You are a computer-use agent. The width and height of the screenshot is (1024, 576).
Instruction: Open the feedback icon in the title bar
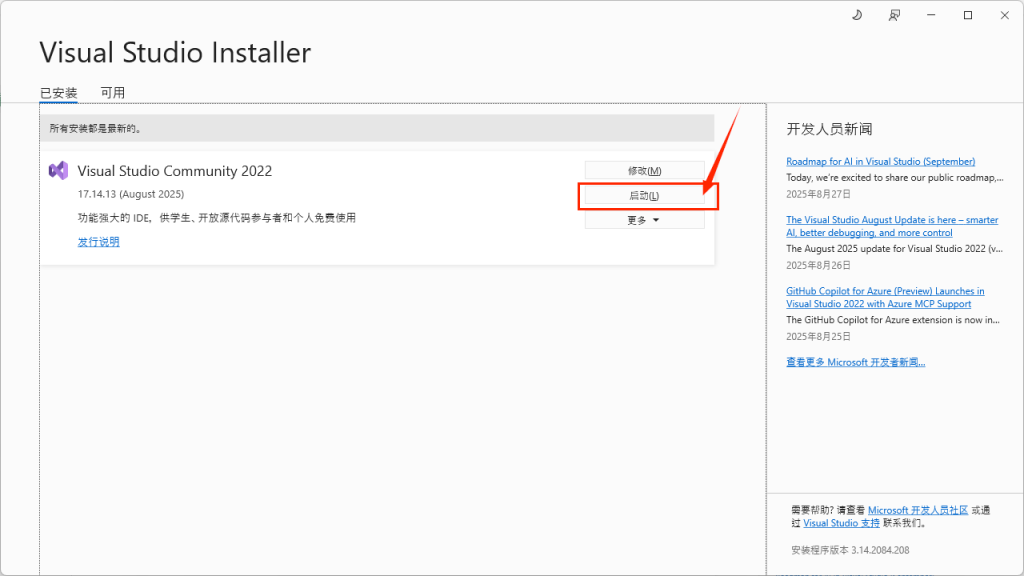coord(894,15)
